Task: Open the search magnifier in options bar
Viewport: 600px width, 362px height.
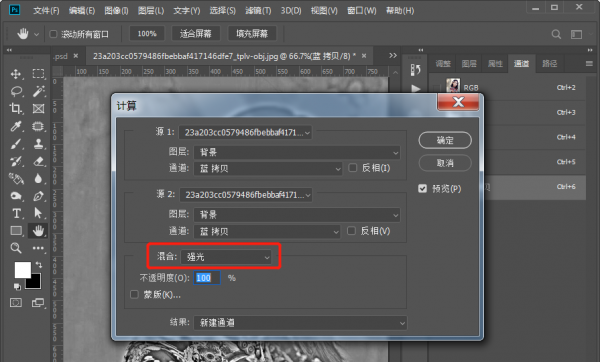Action: click(556, 34)
